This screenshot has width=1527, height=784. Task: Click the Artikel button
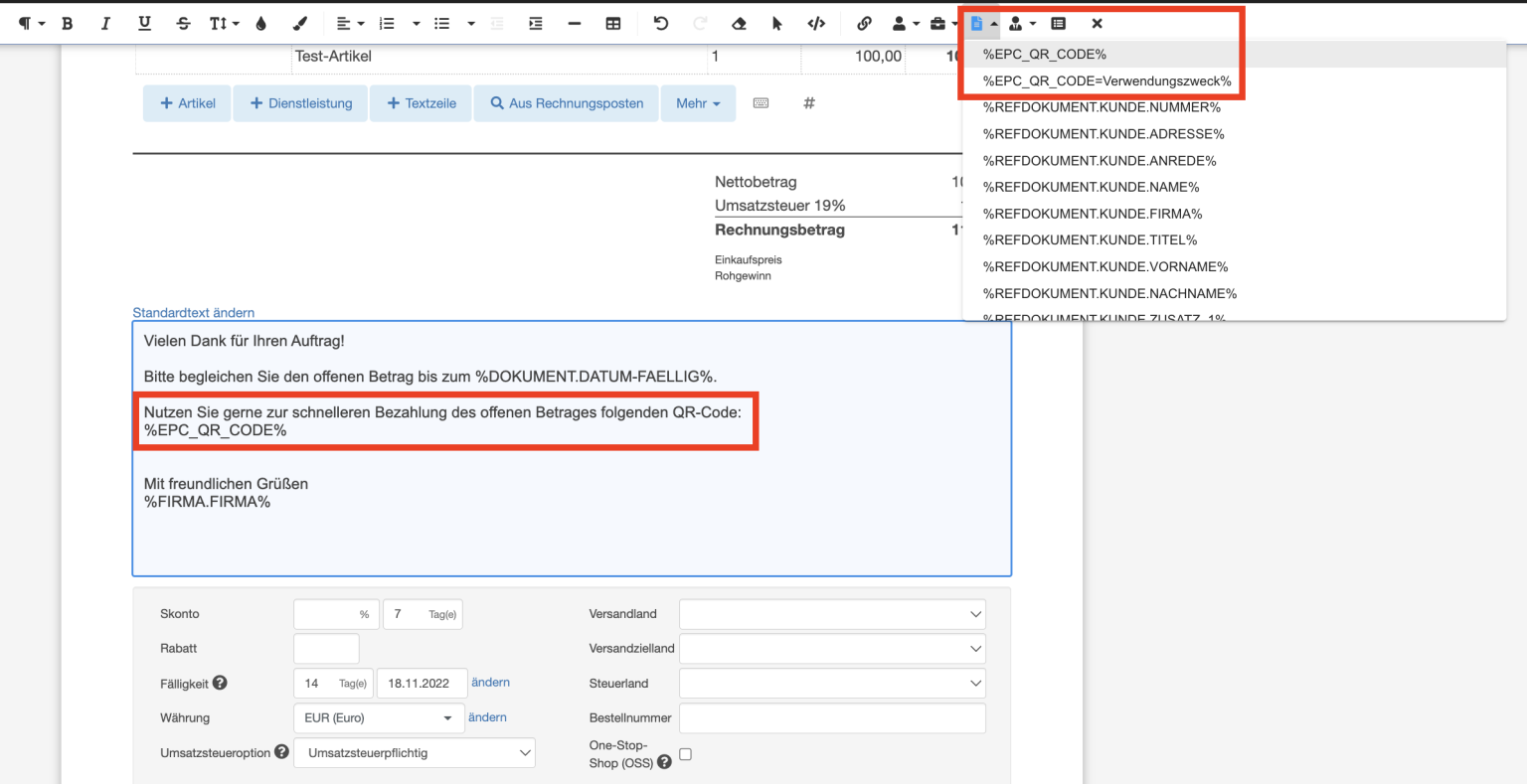click(x=186, y=103)
